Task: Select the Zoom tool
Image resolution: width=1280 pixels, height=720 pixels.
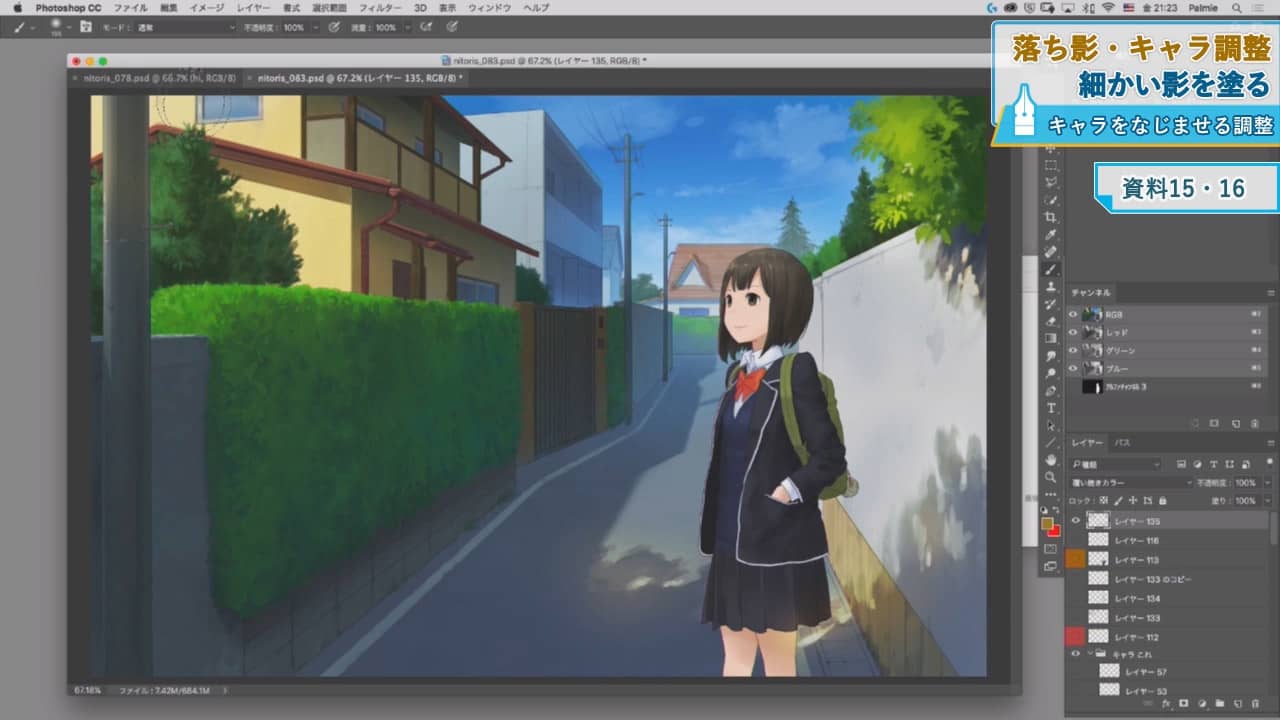Action: [x=1051, y=477]
